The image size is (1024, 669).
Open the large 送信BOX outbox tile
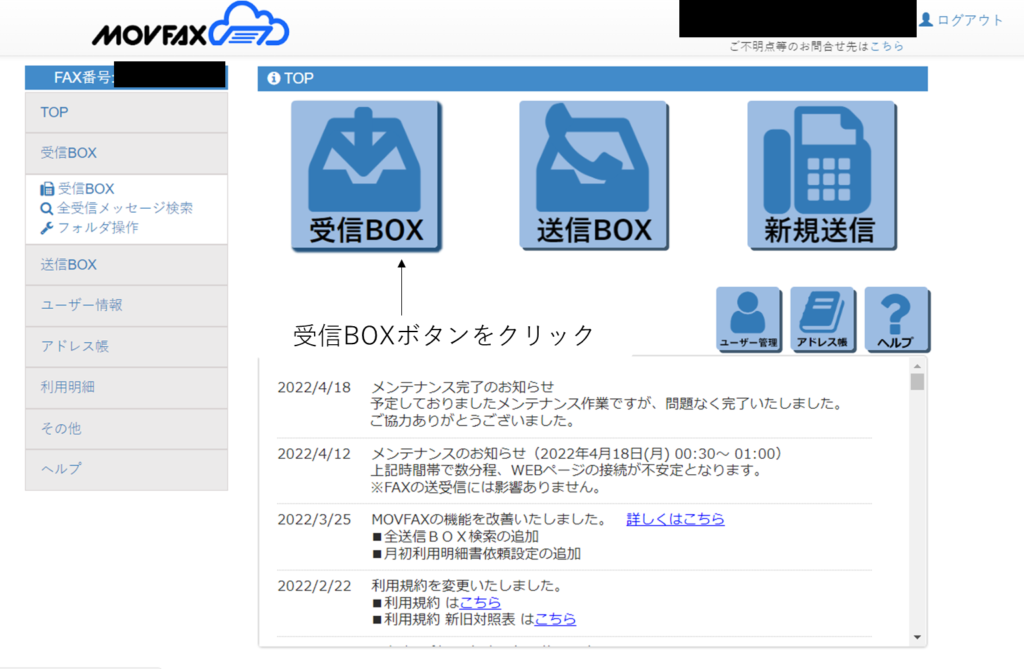(594, 176)
